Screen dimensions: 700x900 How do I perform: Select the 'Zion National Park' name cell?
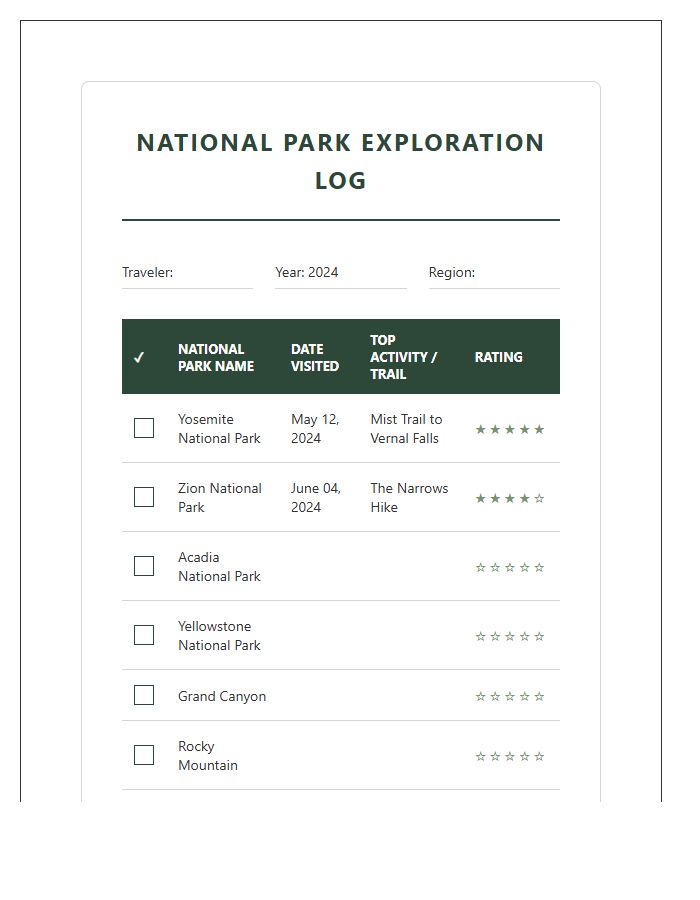pyautogui.click(x=220, y=498)
